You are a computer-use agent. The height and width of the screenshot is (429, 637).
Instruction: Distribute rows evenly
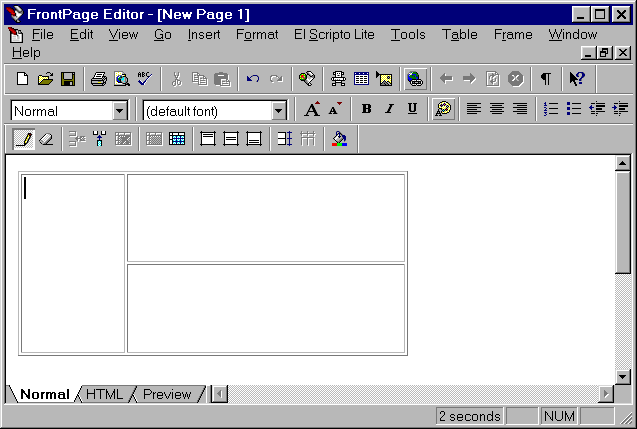coord(285,139)
